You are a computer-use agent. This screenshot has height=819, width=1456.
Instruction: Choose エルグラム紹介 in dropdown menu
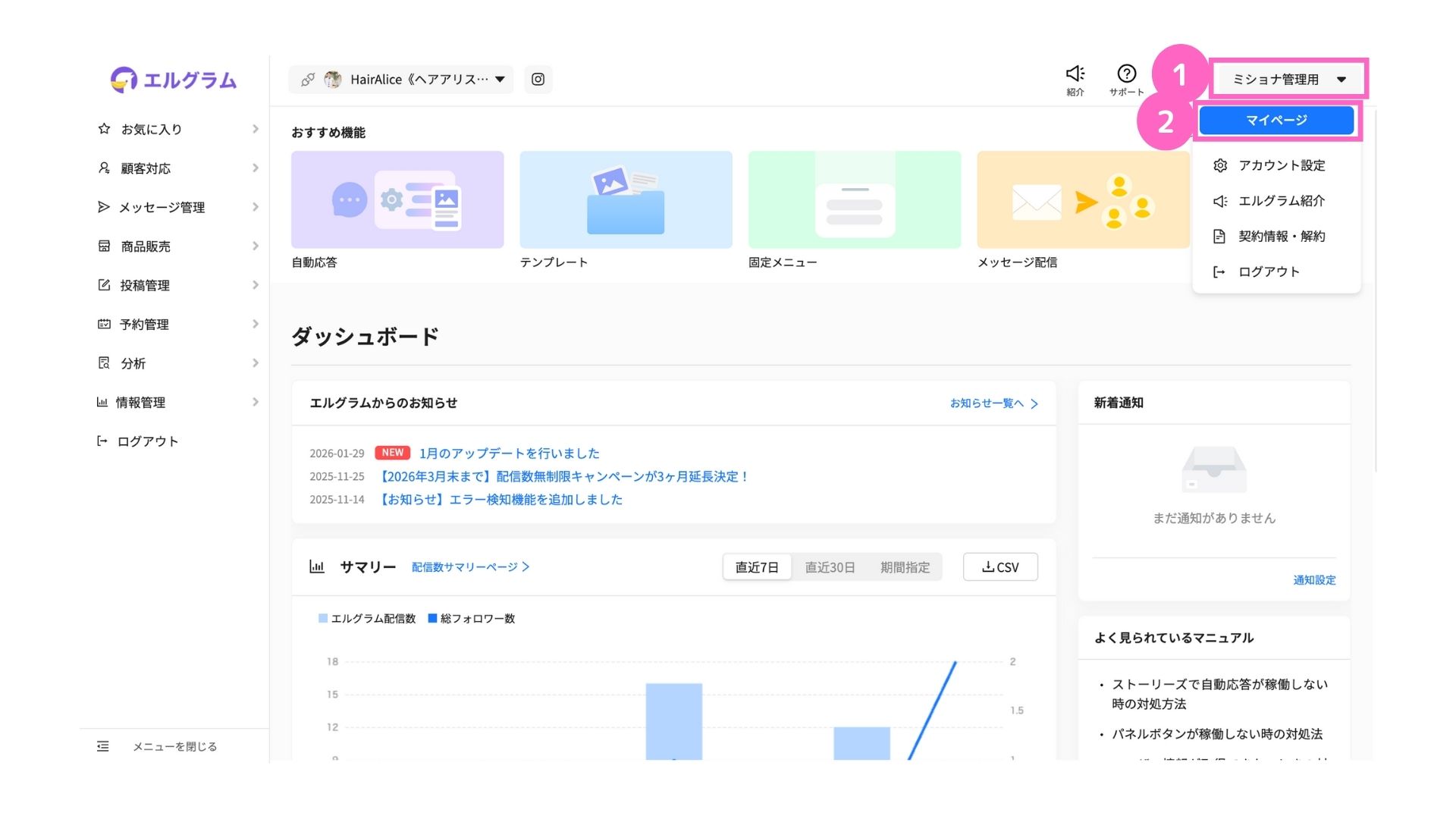click(1281, 201)
